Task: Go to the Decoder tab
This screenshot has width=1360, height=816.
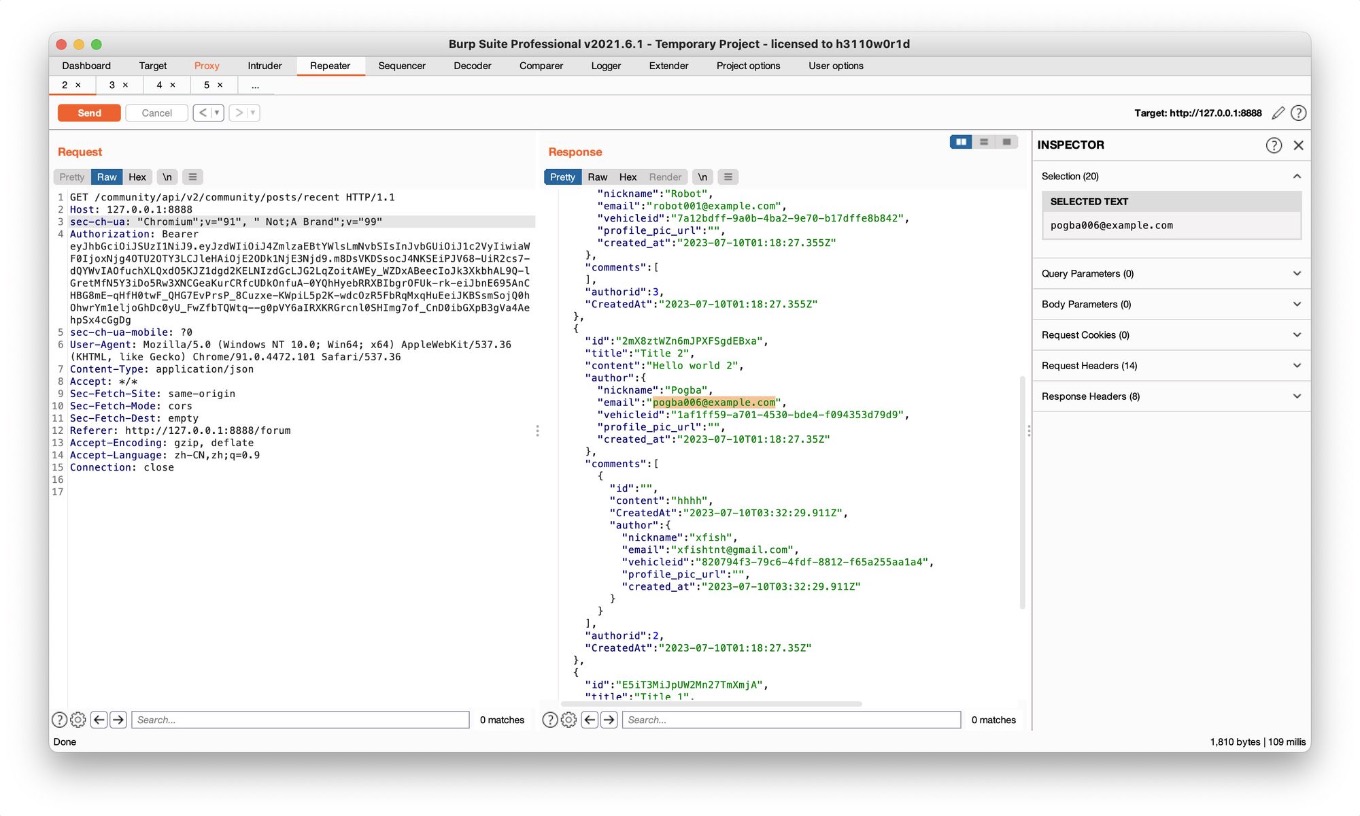Action: 472,66
